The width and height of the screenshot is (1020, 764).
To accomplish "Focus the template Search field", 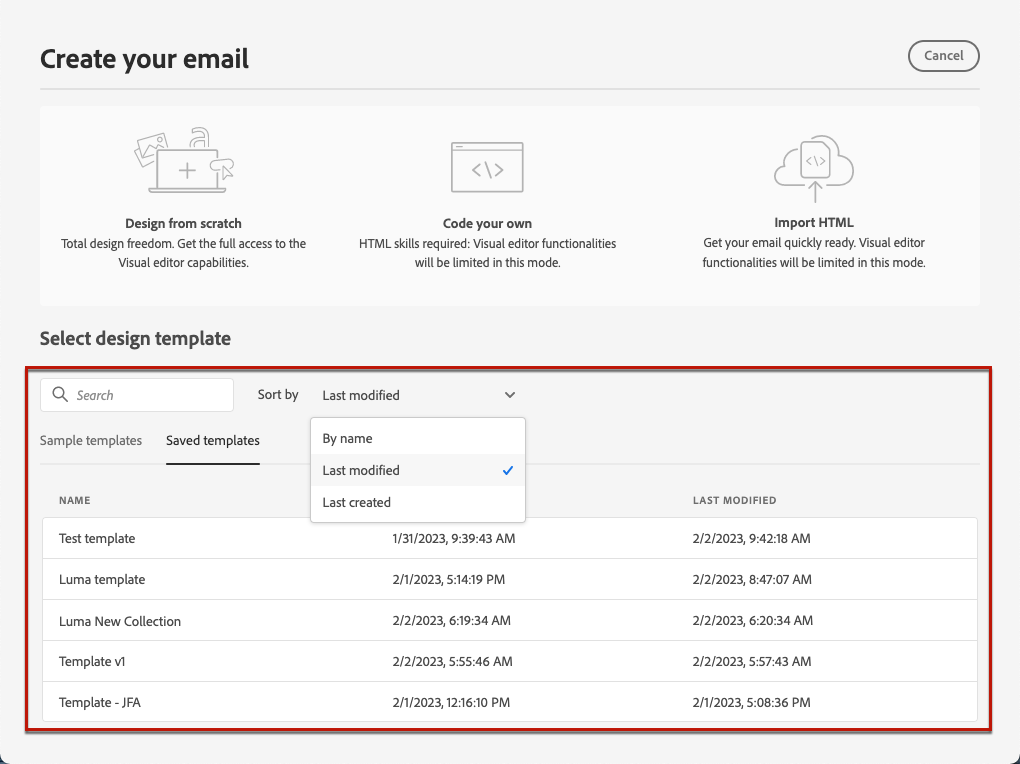I will click(x=137, y=395).
